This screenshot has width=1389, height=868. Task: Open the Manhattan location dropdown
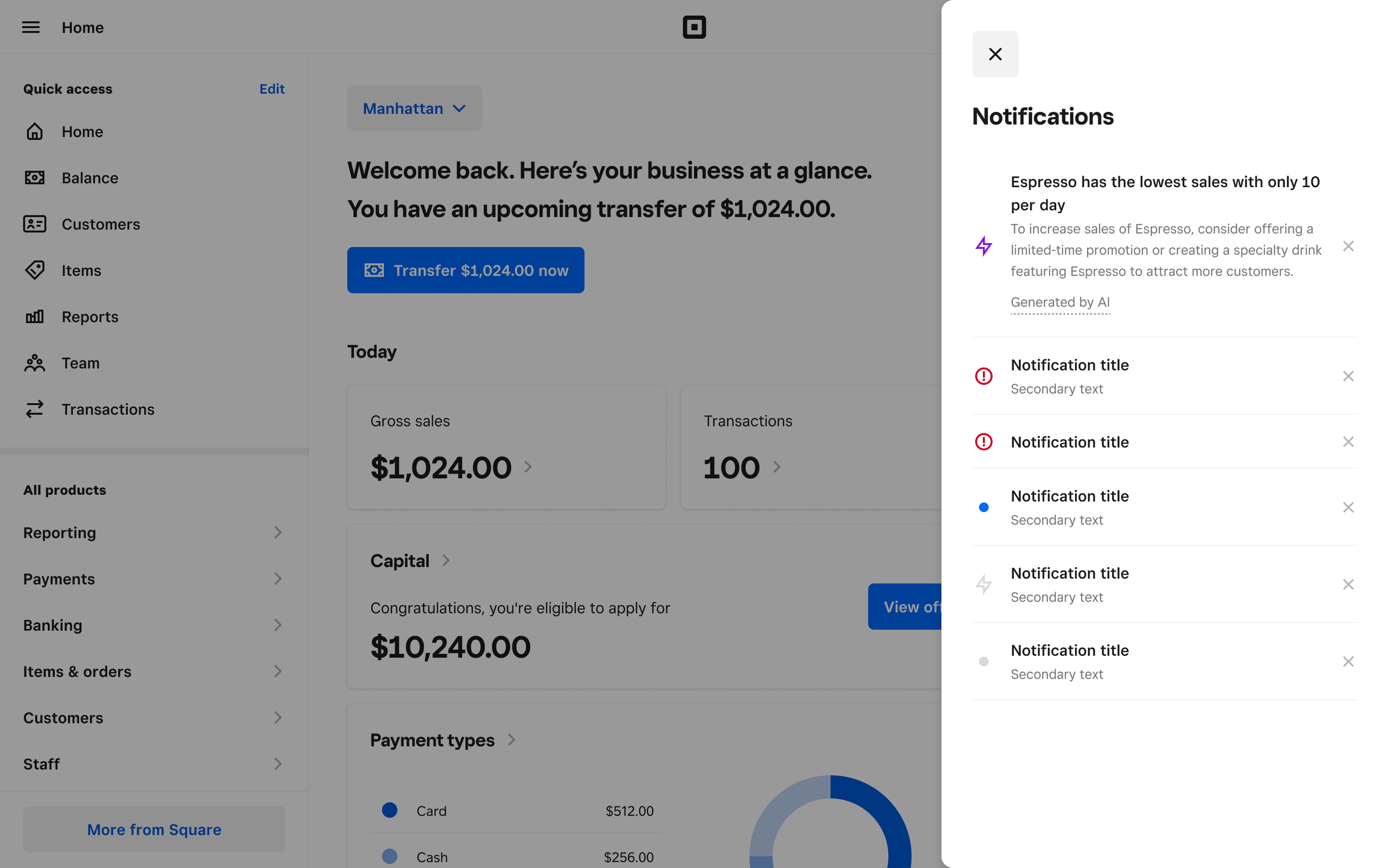414,108
